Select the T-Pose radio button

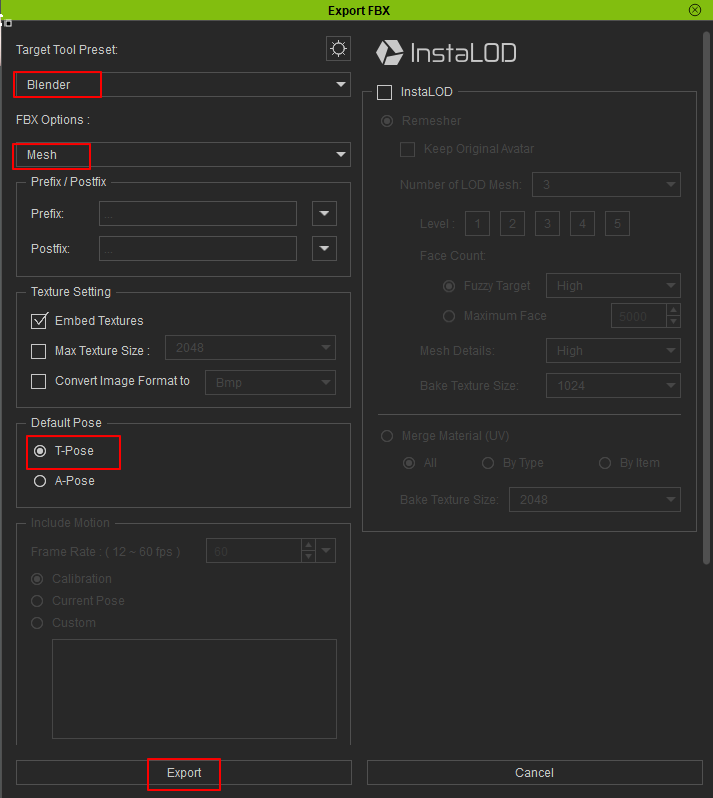[40, 451]
